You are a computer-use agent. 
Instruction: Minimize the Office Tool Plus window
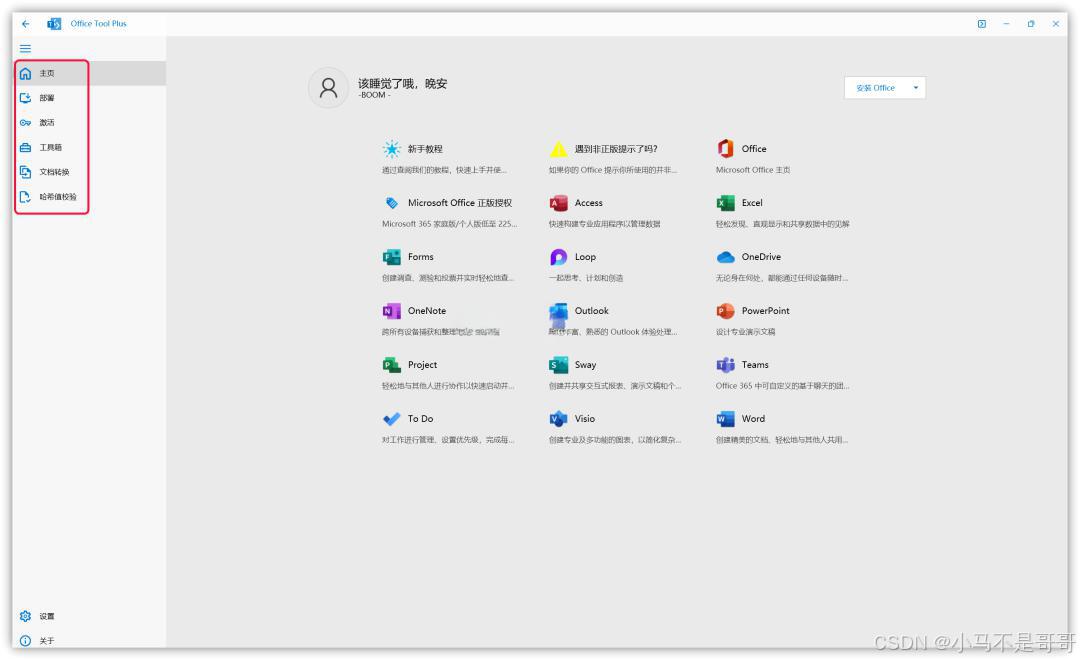pos(1006,23)
